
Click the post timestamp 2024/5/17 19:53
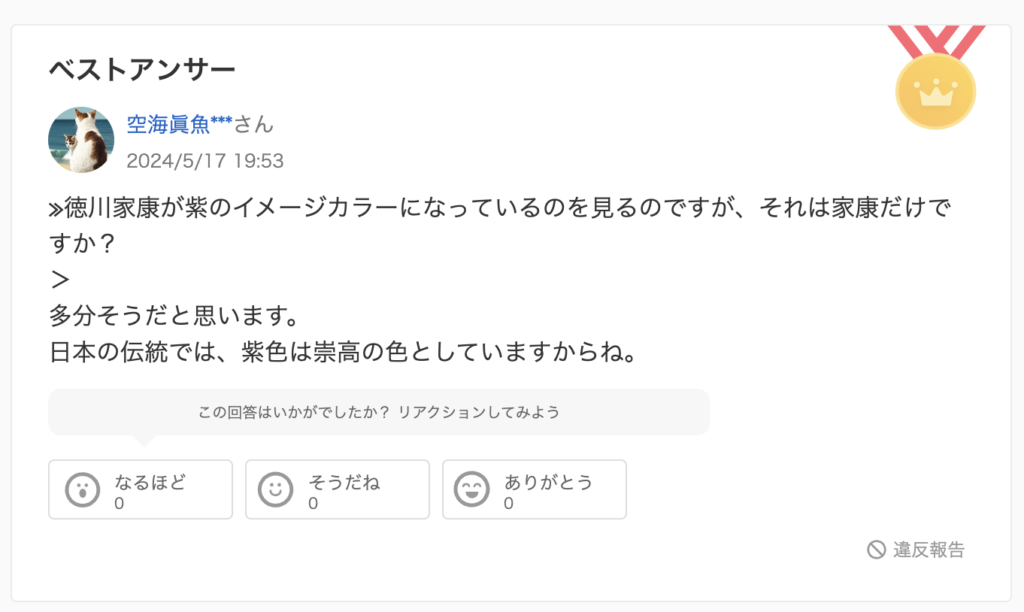205,161
